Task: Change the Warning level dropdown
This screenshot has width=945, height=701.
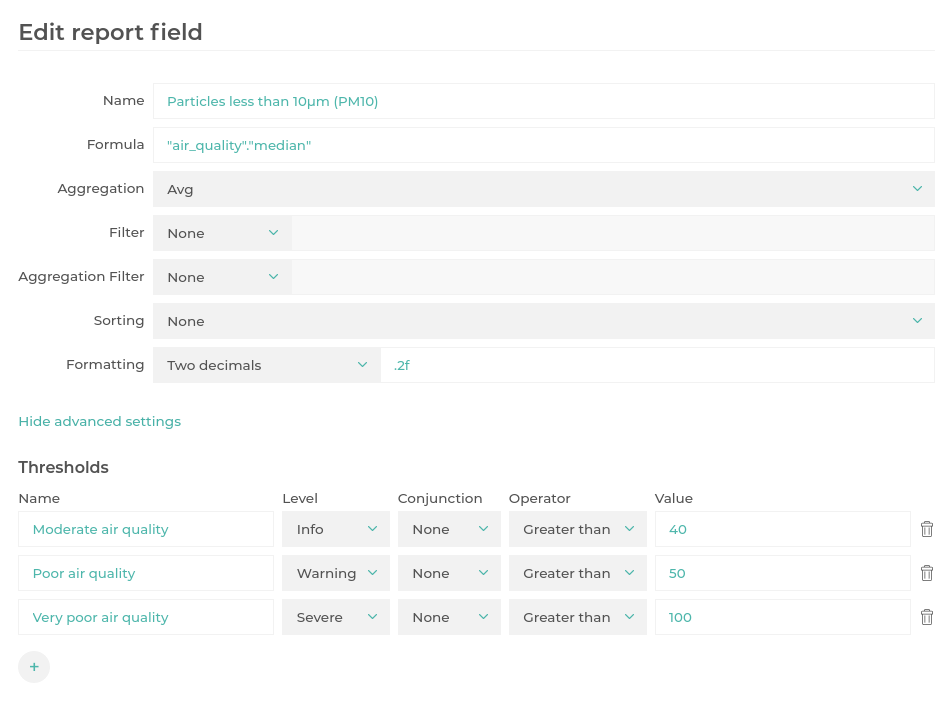Action: coord(336,573)
